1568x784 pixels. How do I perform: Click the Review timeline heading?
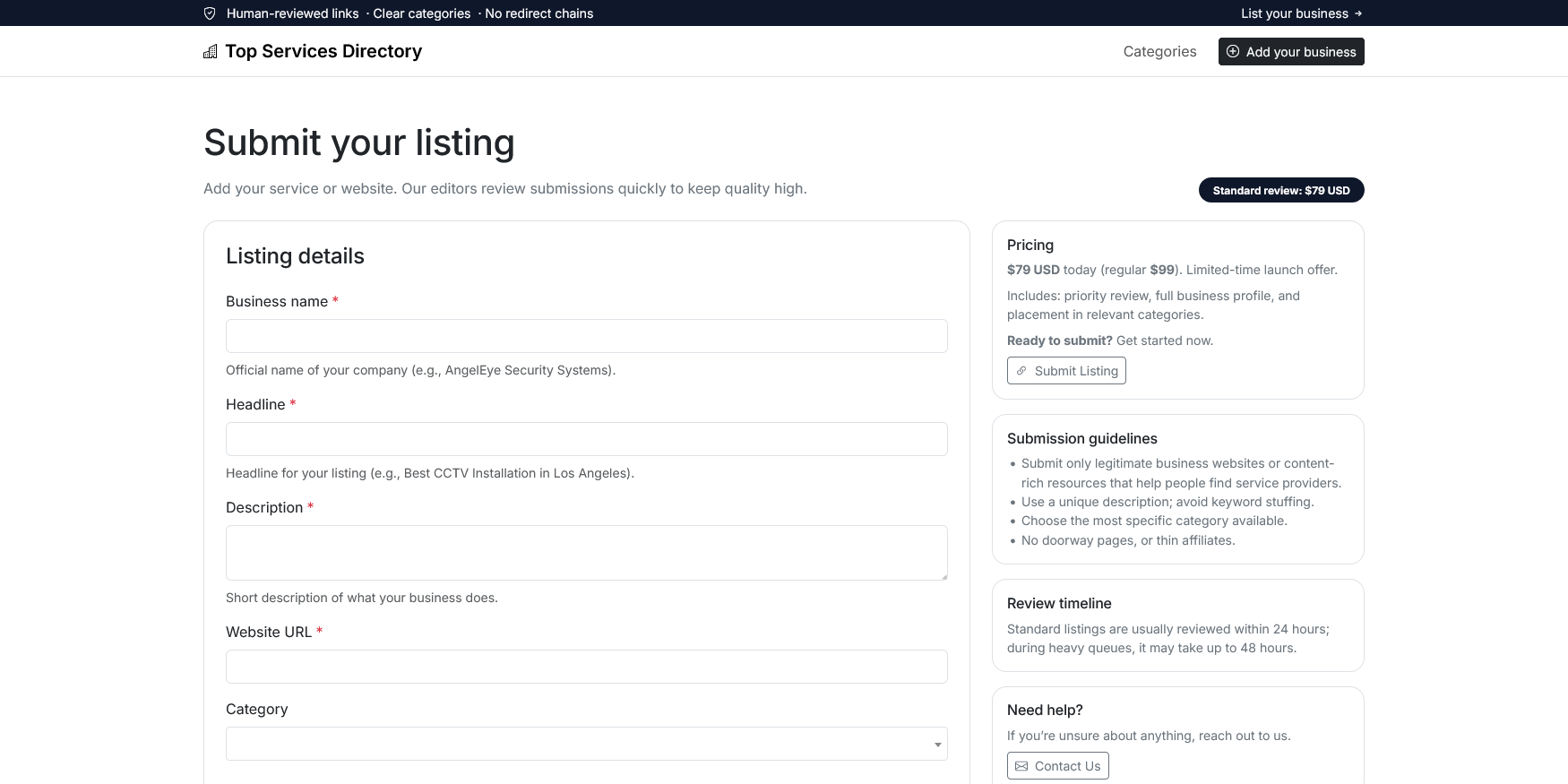pyautogui.click(x=1059, y=603)
